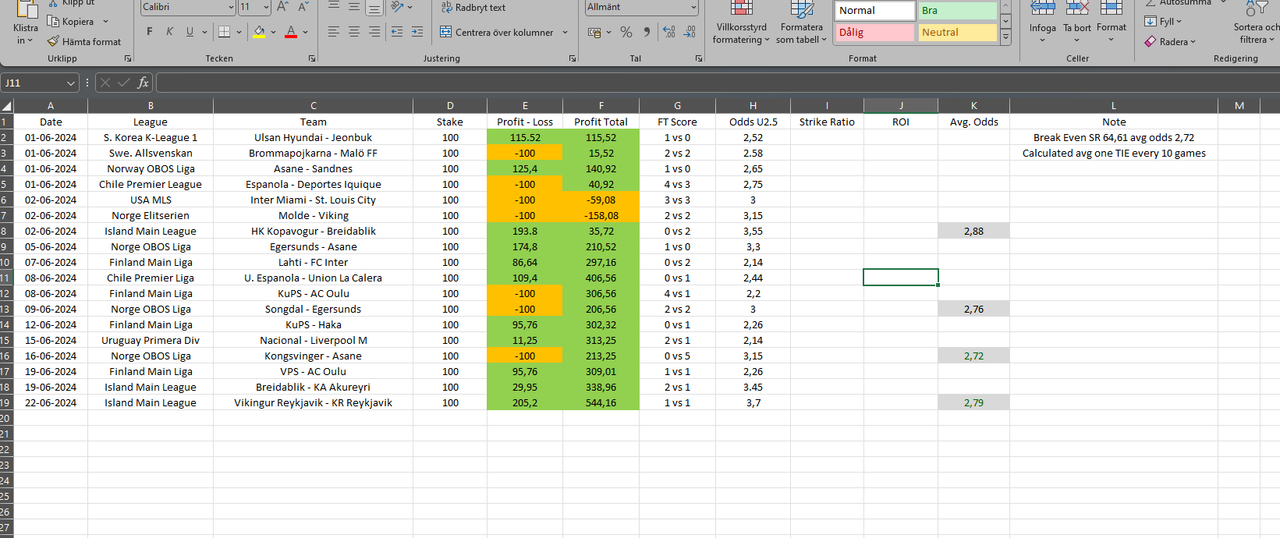Select Hämta format painter
The image size is (1280, 538).
coord(84,42)
